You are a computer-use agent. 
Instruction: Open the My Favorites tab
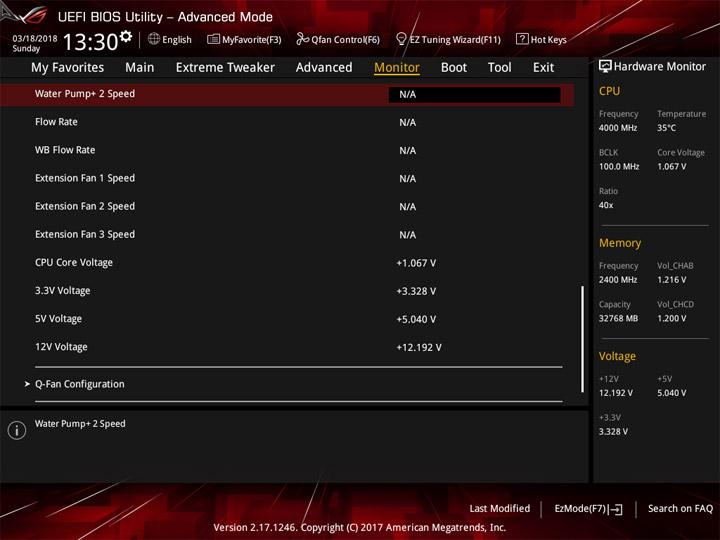click(x=68, y=68)
